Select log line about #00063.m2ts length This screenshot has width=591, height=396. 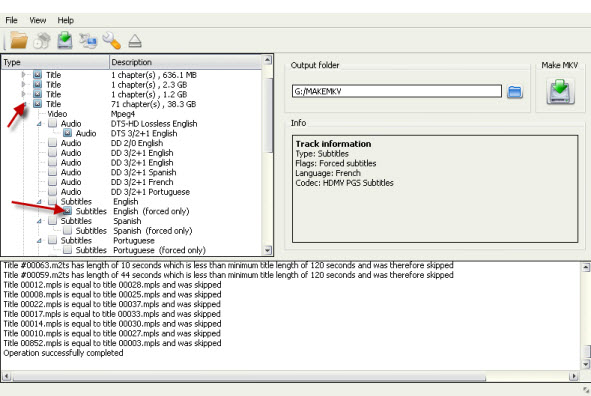point(228,265)
